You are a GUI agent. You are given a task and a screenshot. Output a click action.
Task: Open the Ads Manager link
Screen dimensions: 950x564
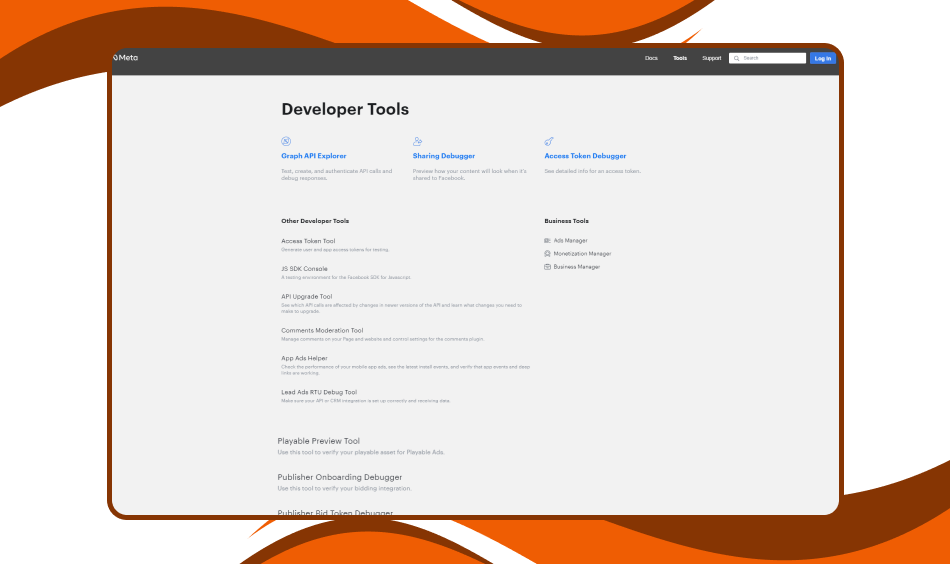[x=570, y=241]
